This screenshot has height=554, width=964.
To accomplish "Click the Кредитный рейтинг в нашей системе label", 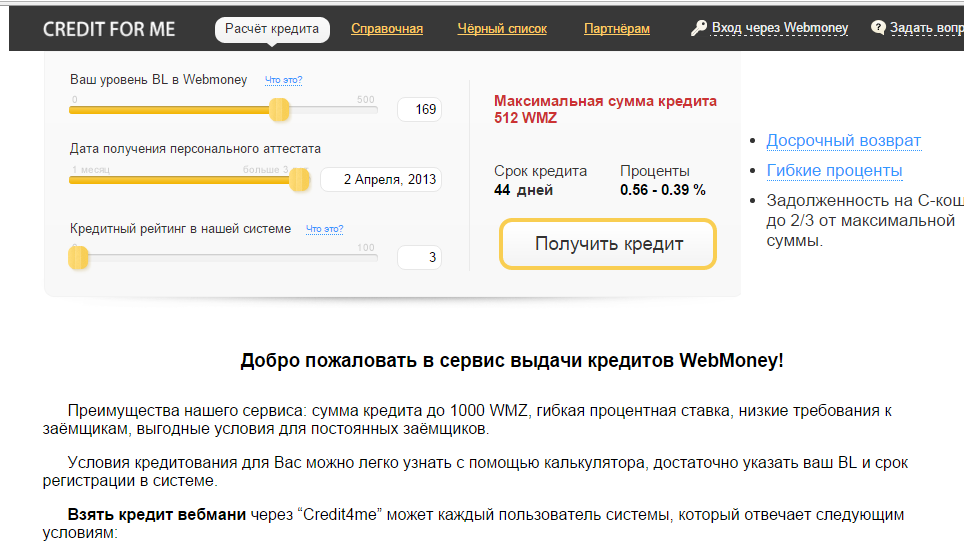I will (x=180, y=229).
